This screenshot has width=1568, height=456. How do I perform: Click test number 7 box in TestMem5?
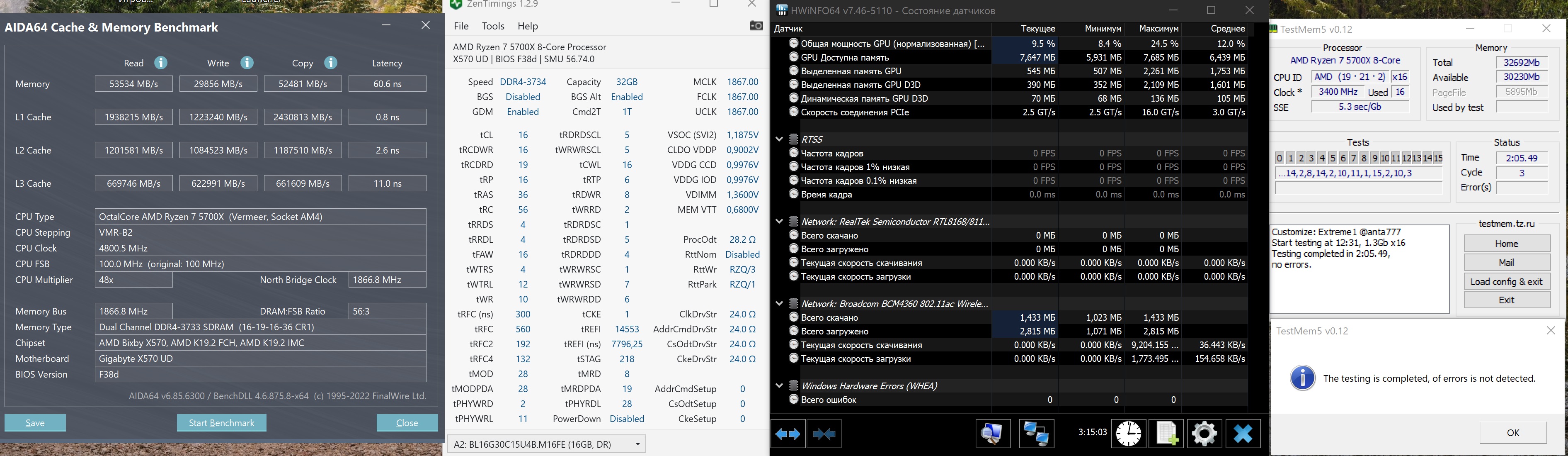(1353, 158)
